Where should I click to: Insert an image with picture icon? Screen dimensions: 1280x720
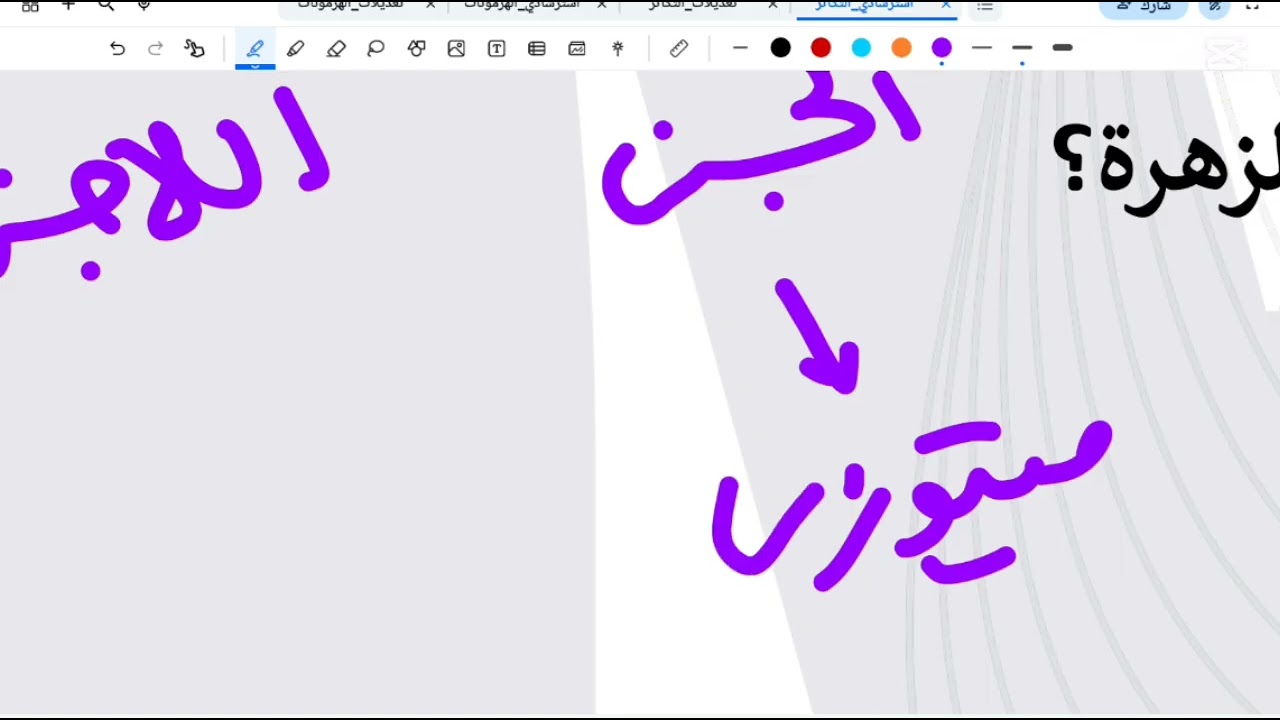coord(456,48)
